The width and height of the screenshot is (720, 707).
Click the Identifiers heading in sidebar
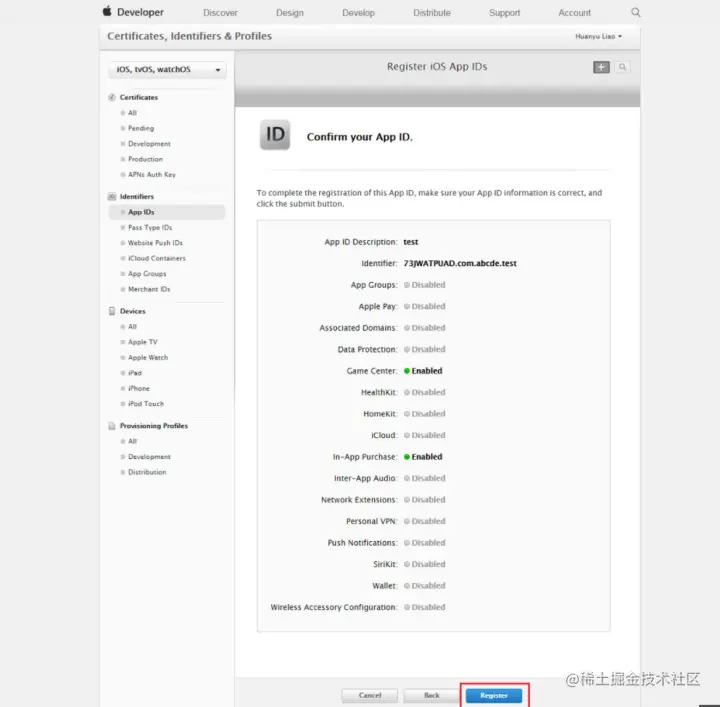pos(137,196)
